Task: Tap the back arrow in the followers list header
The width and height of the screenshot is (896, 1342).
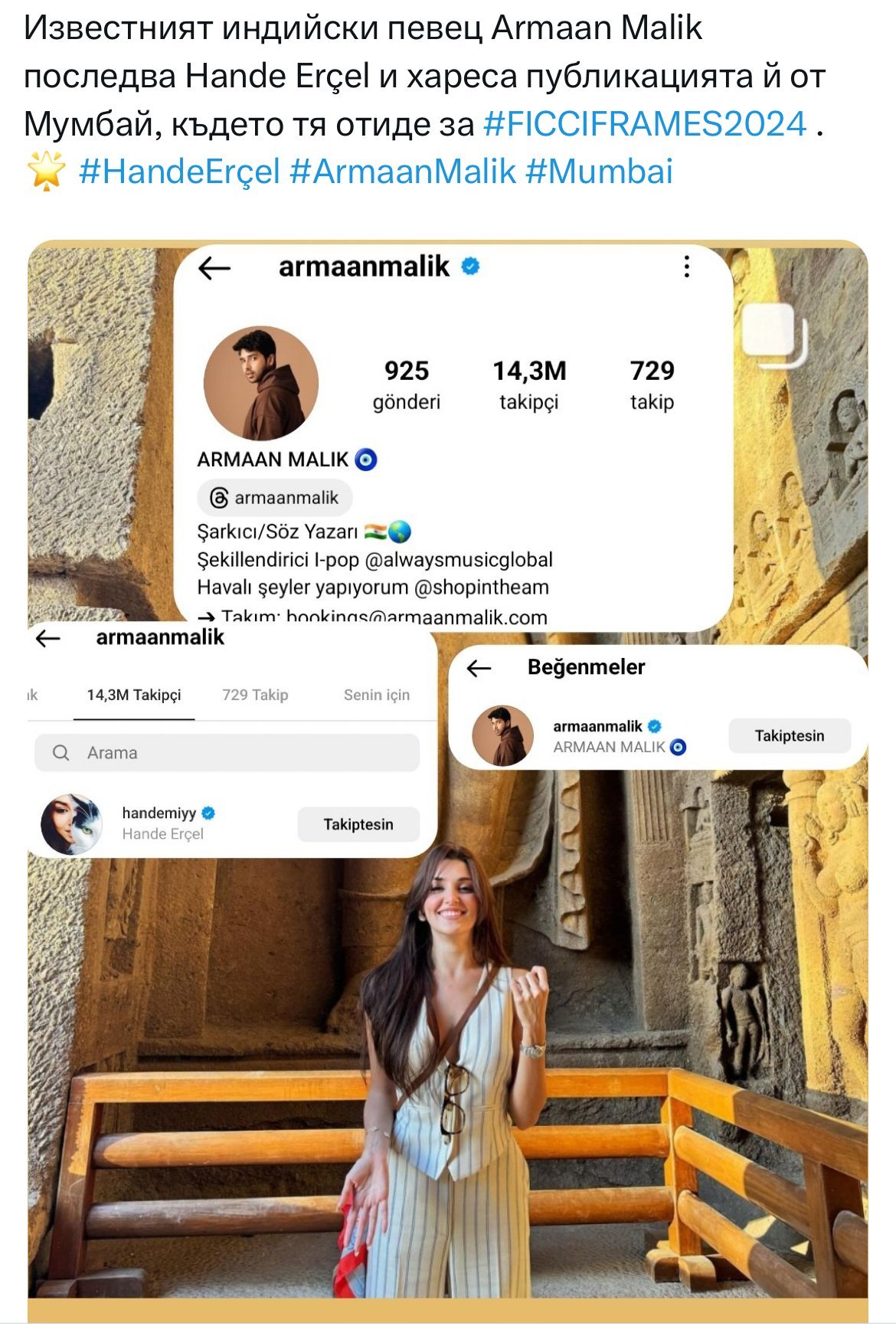Action: [48, 638]
